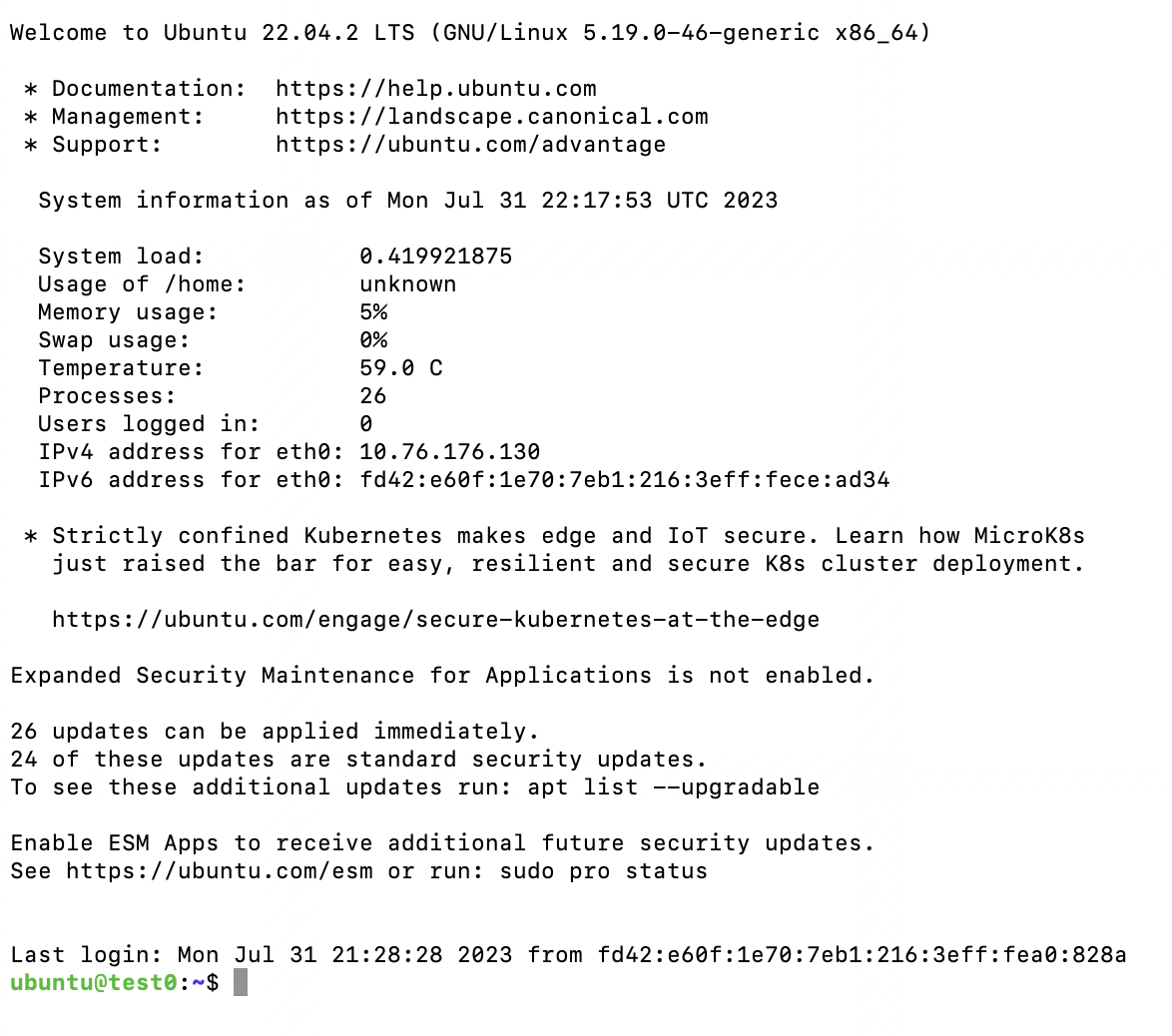The image size is (1172, 1036).
Task: Click the IPv4 address 10.76.176.130
Action: click(449, 452)
